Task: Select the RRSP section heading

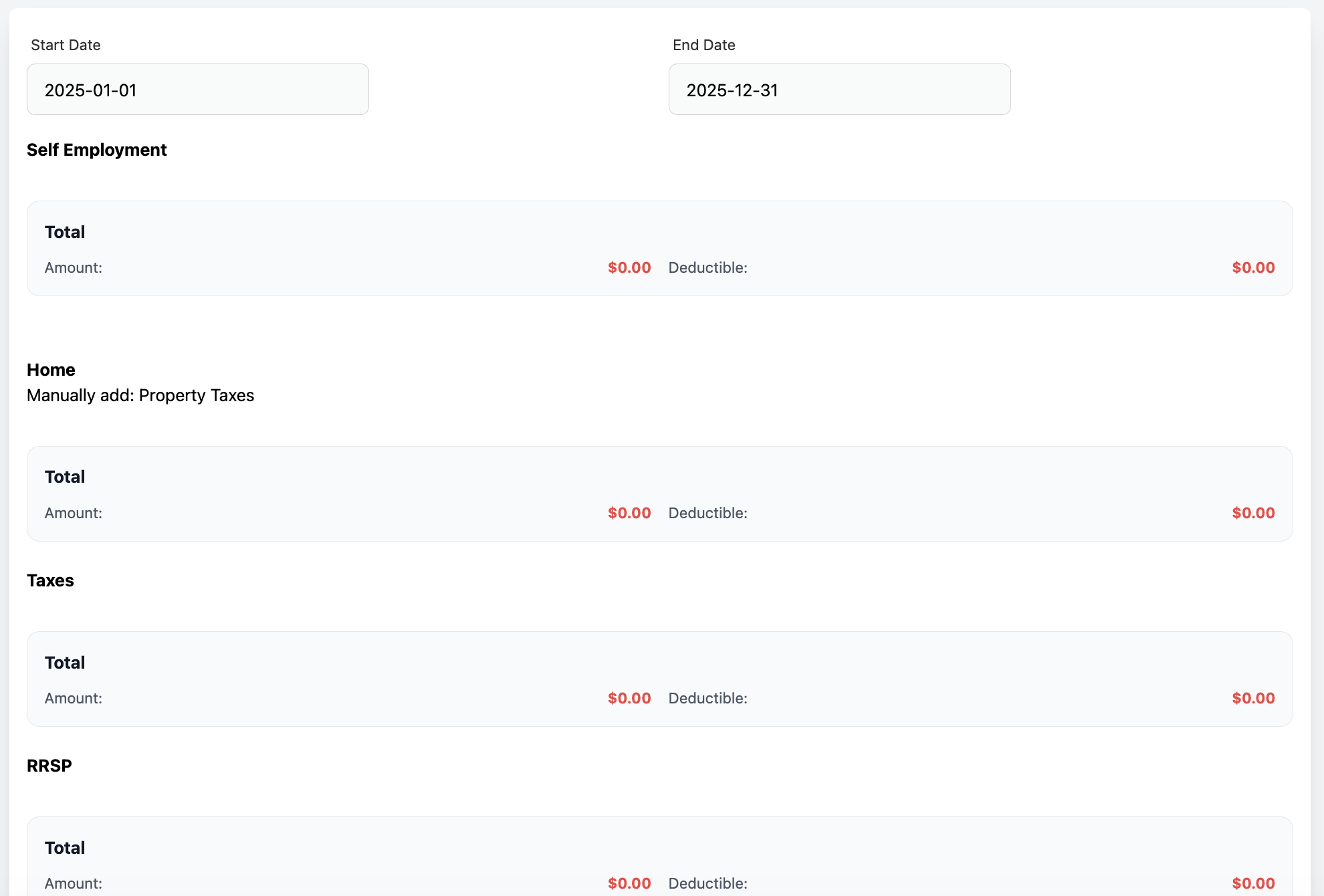Action: click(49, 766)
